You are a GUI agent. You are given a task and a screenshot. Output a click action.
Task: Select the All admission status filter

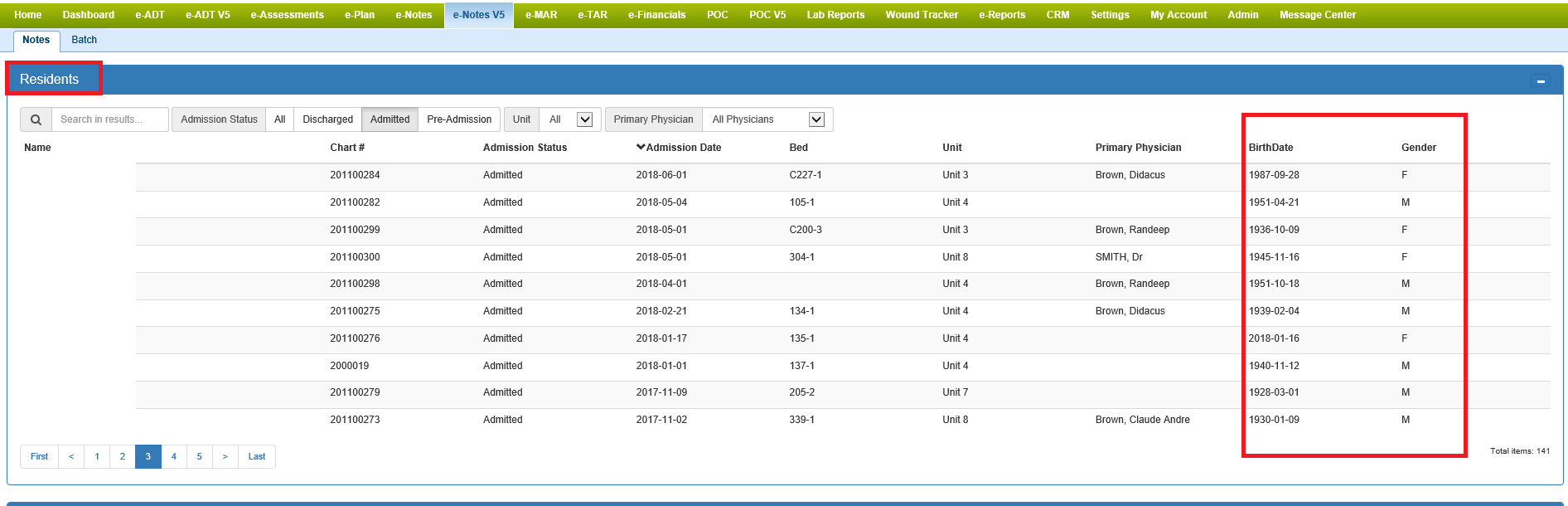coord(280,119)
